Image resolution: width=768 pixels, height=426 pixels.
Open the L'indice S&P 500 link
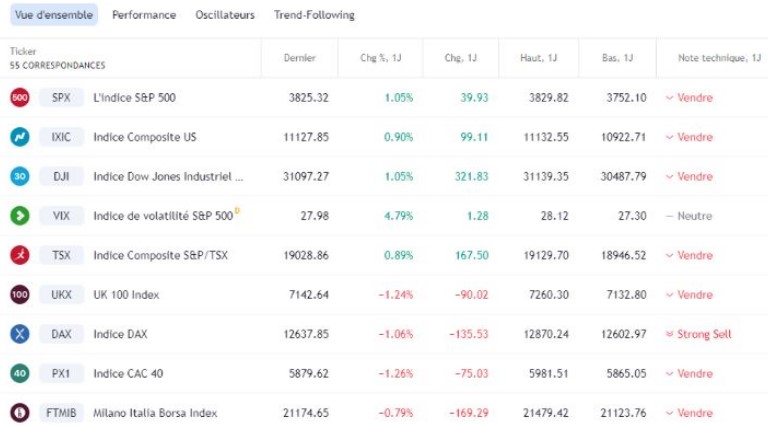click(136, 98)
